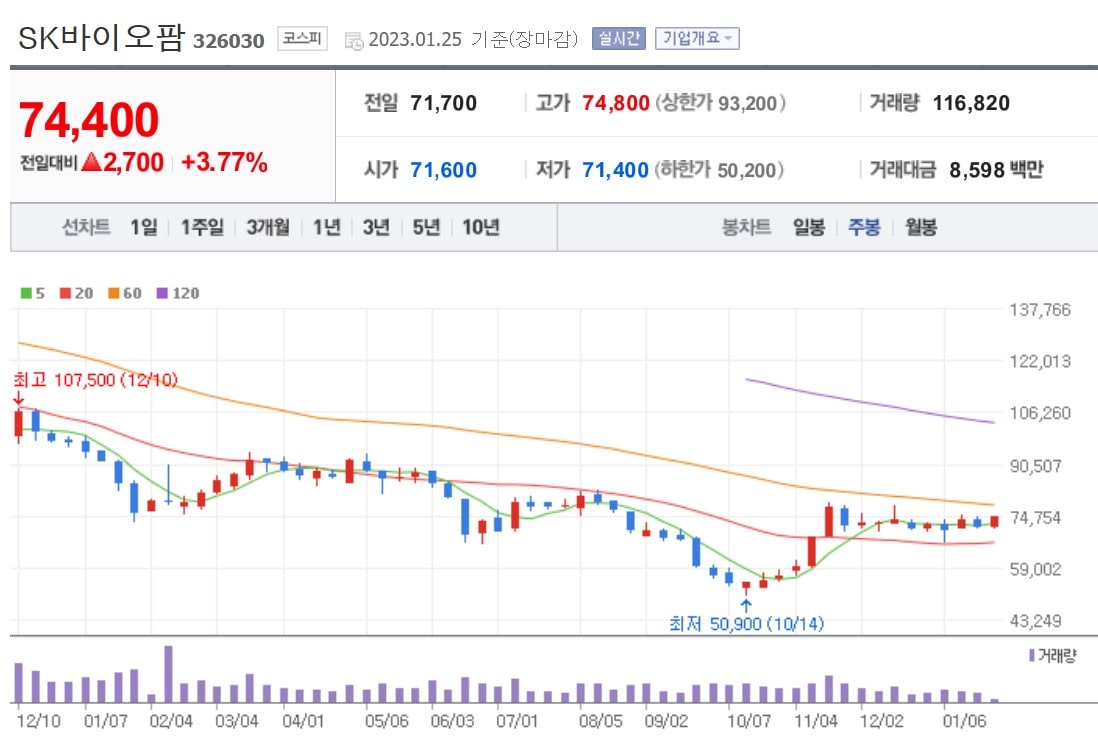The image size is (1098, 743).
Task: Click the 02/04 x-axis date label
Action: (171, 721)
